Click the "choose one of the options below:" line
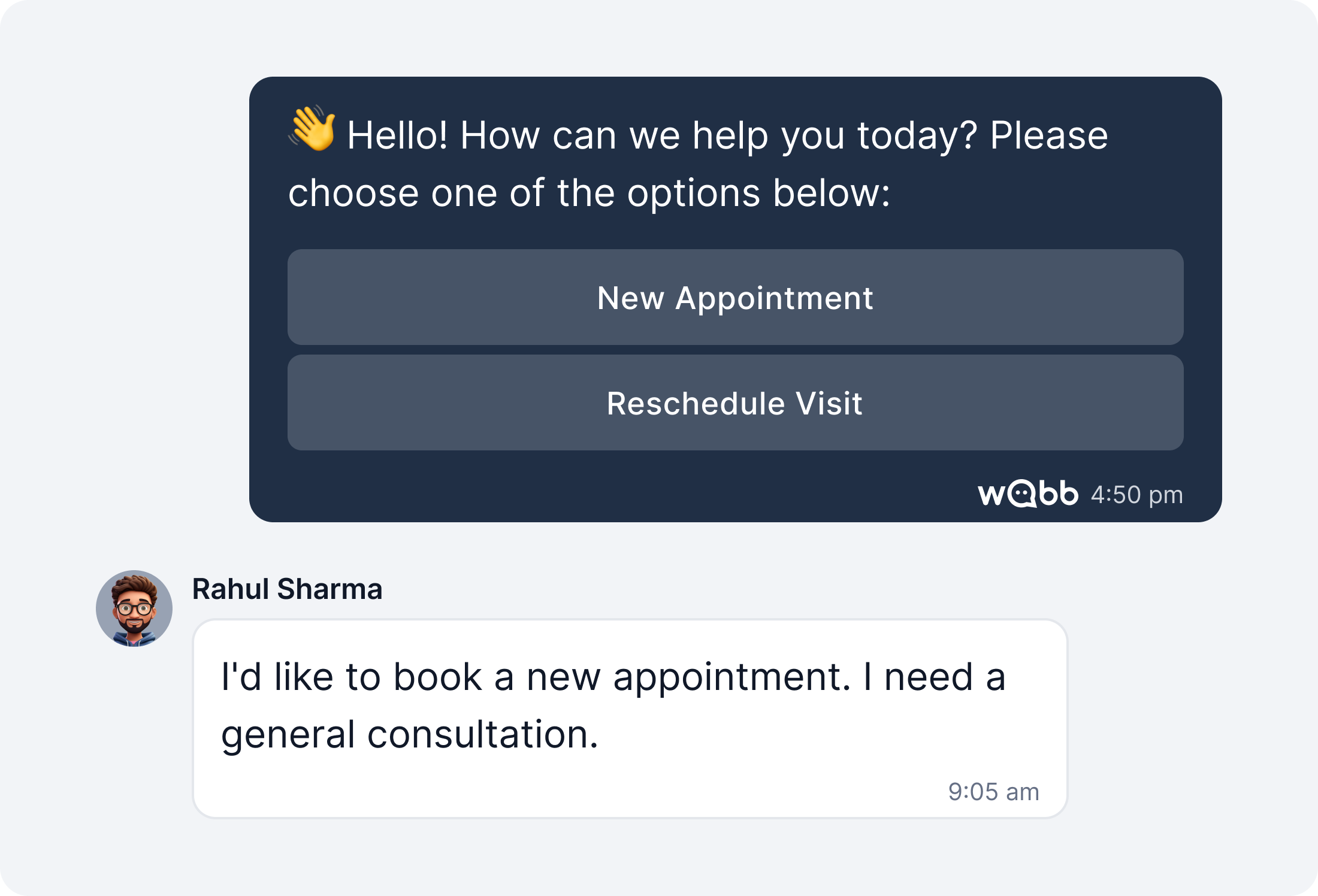The width and height of the screenshot is (1318, 896). click(x=589, y=193)
